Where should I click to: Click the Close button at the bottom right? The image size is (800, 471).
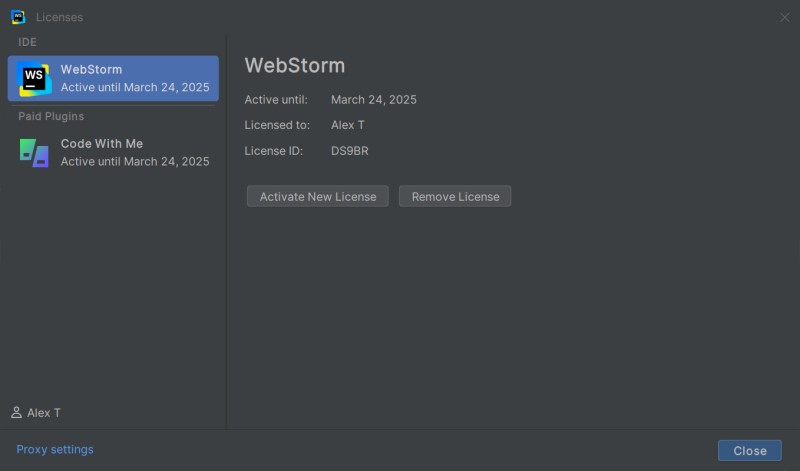(x=749, y=451)
